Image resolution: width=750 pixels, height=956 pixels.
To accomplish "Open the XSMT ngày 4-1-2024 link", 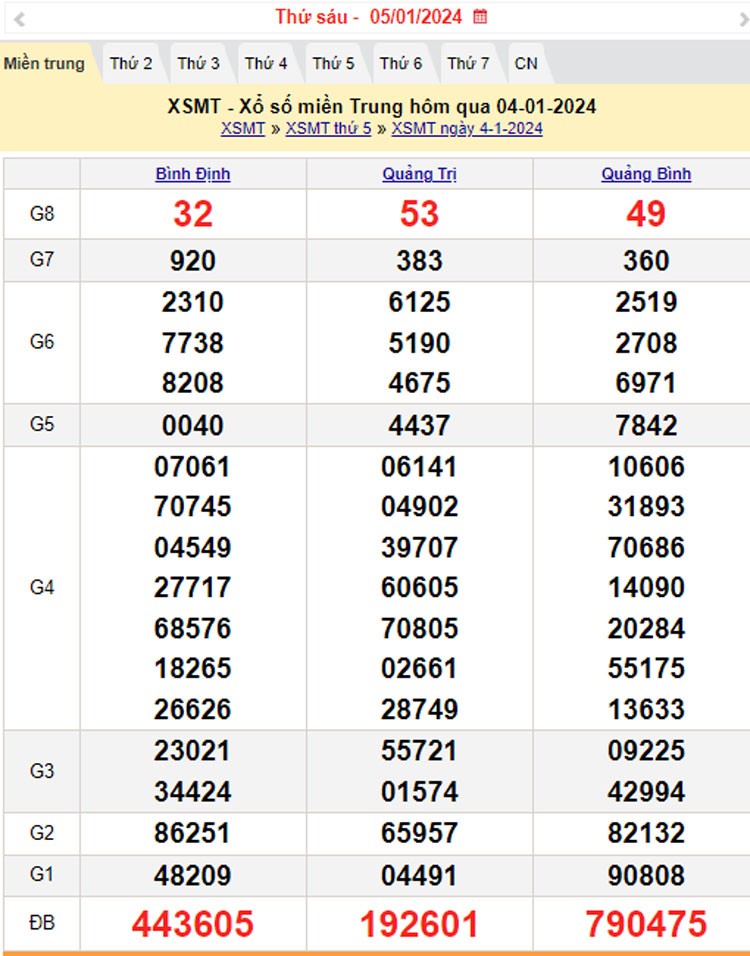I will point(467,128).
